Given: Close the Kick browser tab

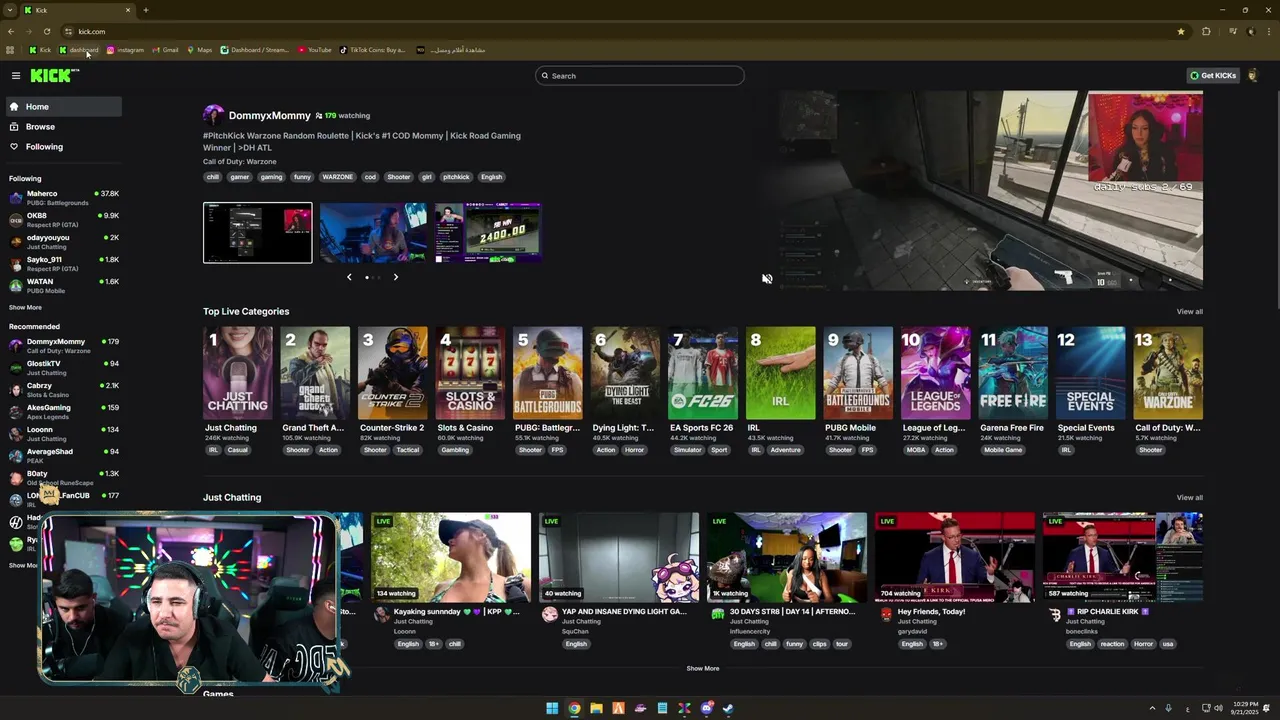Looking at the screenshot, I should tap(128, 10).
